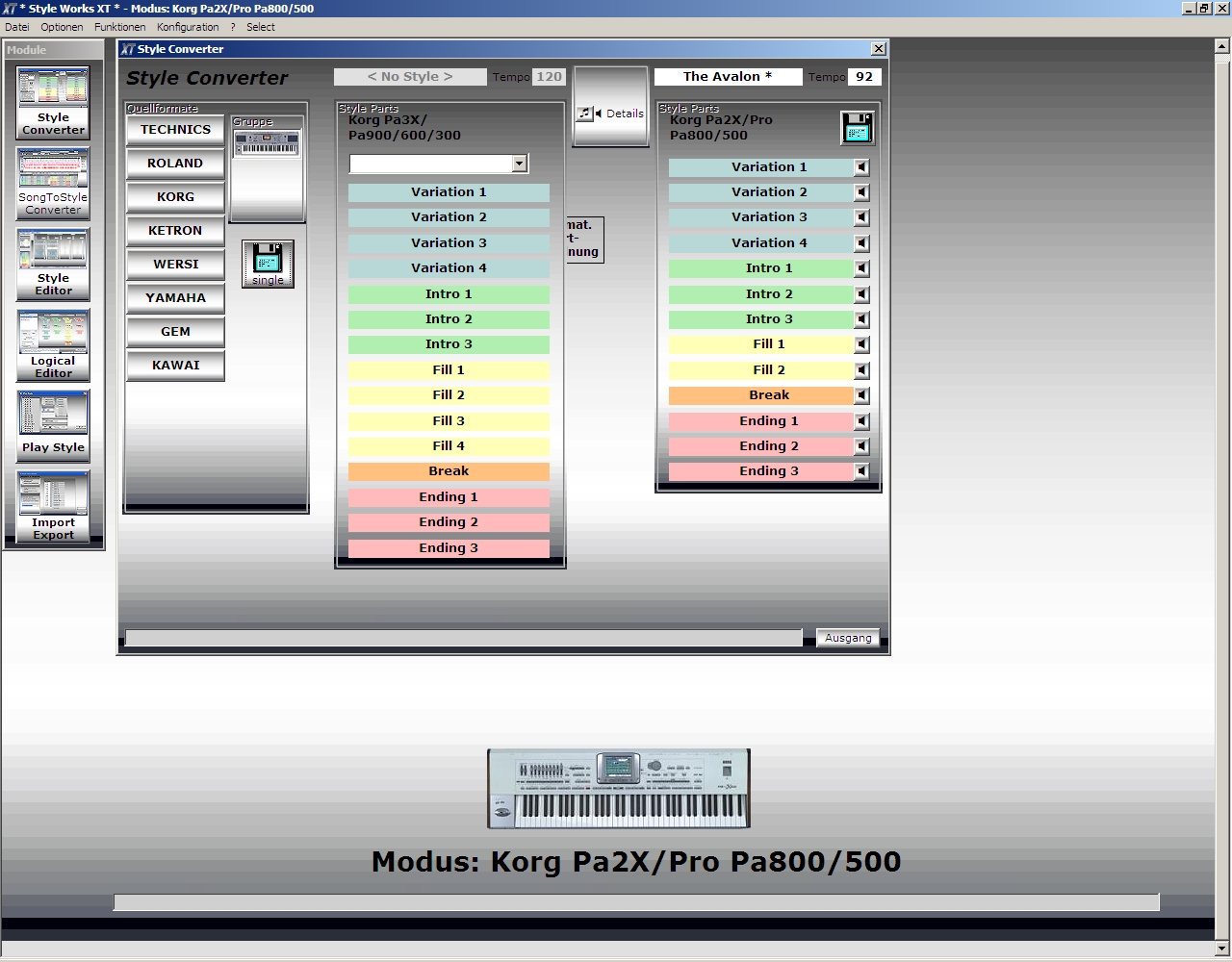Select source part Break

coord(449,471)
